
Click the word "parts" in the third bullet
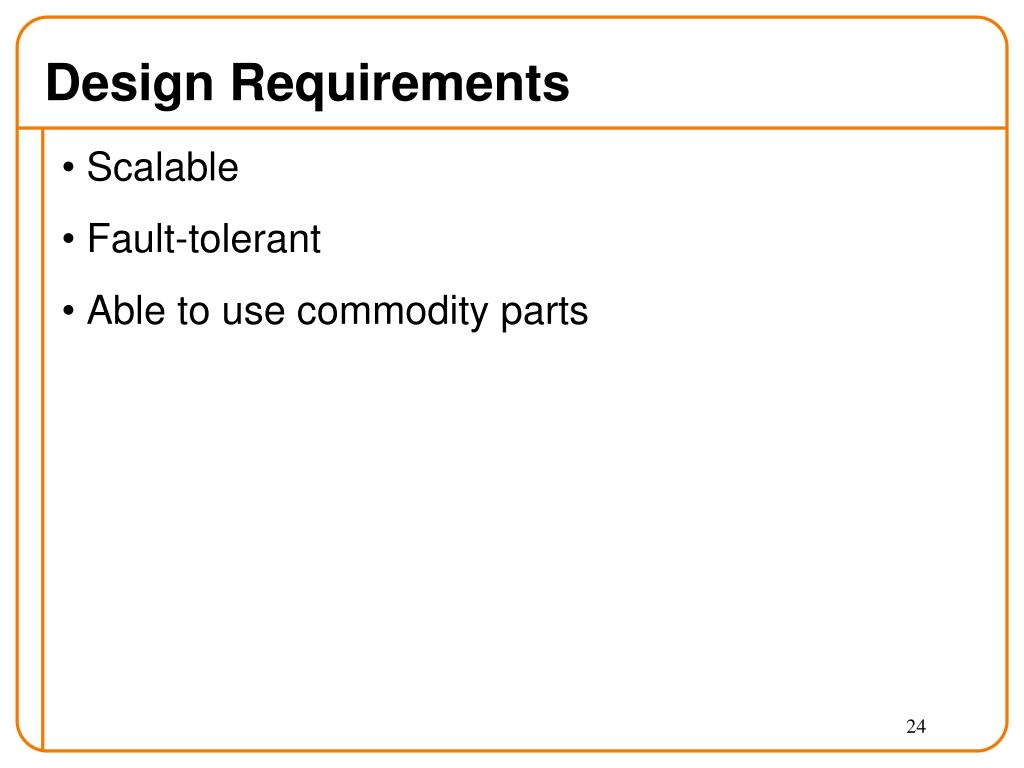click(x=545, y=312)
